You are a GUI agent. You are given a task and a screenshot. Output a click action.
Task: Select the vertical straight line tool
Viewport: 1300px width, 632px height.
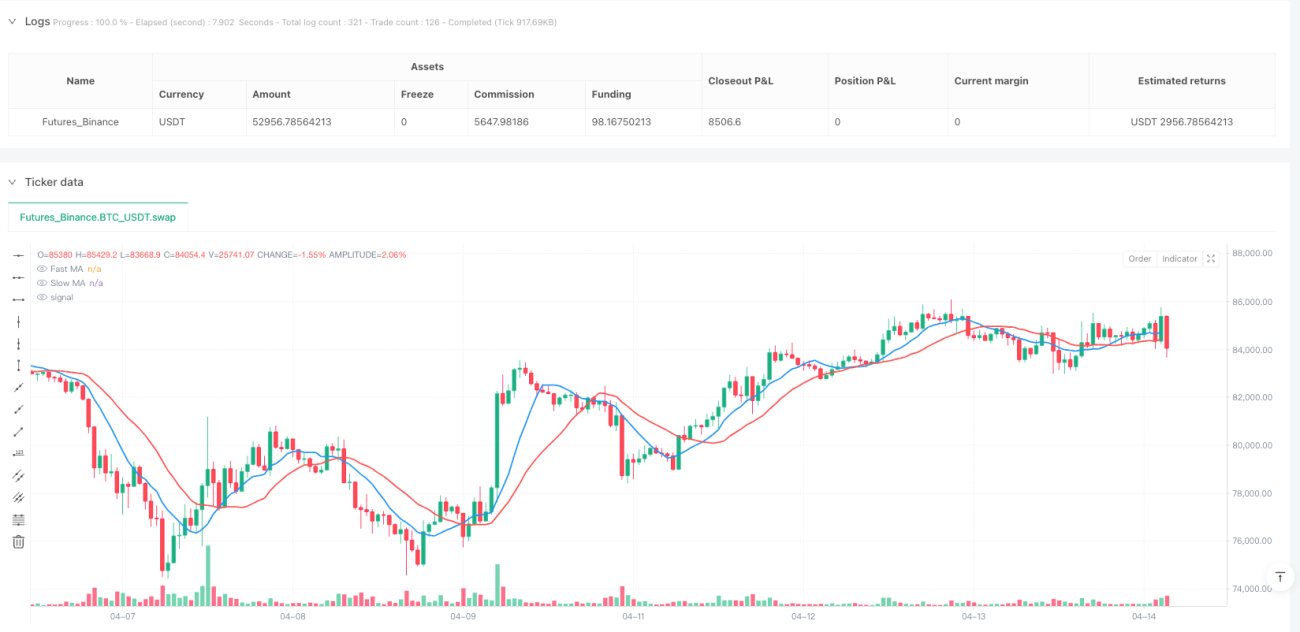18,321
